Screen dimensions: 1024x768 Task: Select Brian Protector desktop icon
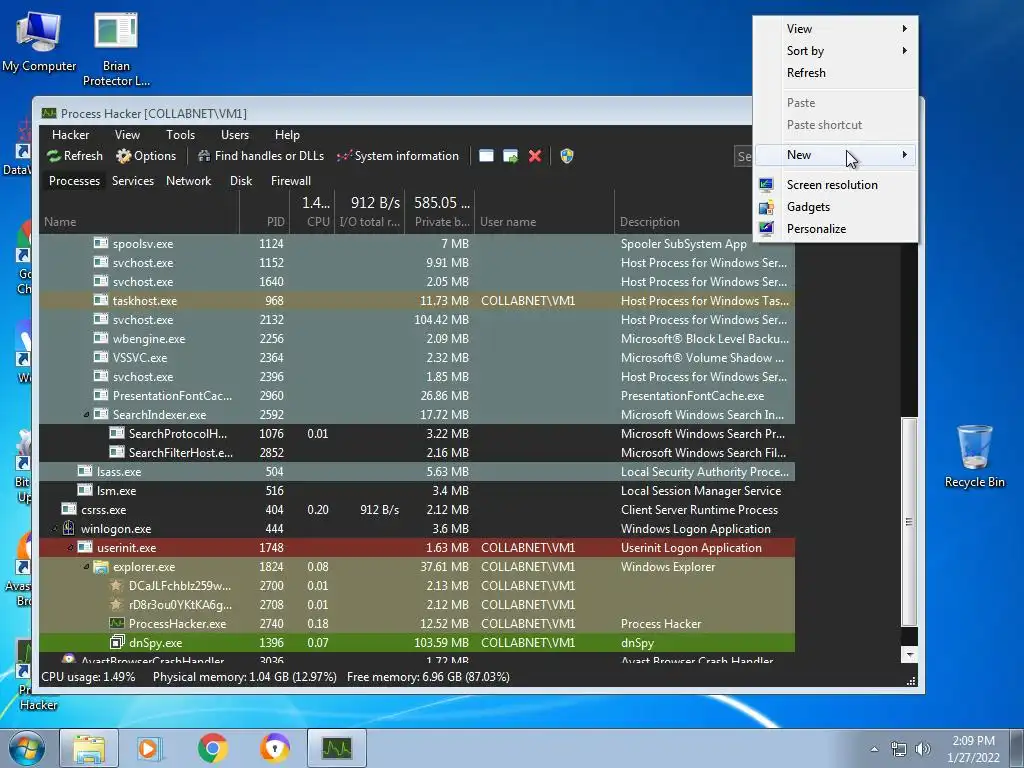(116, 50)
